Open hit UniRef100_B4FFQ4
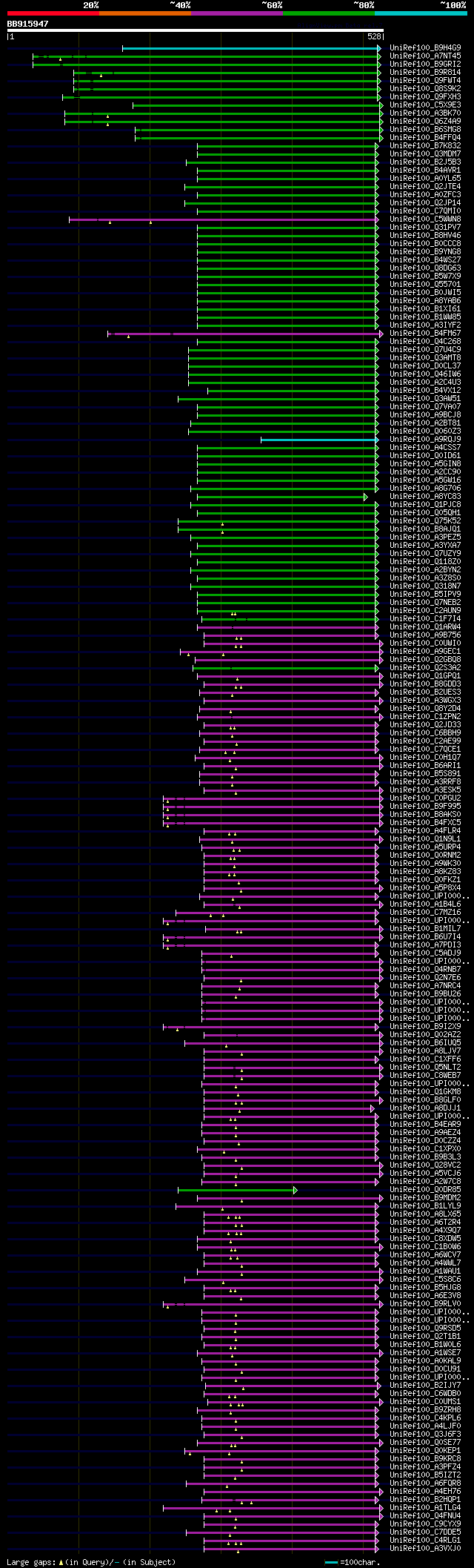This screenshot has width=474, height=1568. pyautogui.click(x=425, y=138)
